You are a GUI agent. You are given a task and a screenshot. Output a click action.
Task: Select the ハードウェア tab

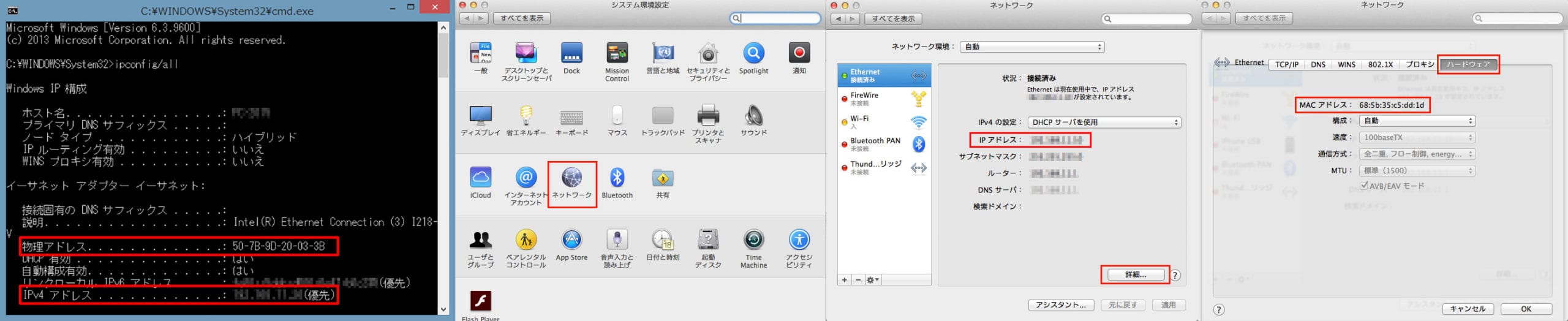(x=1468, y=64)
